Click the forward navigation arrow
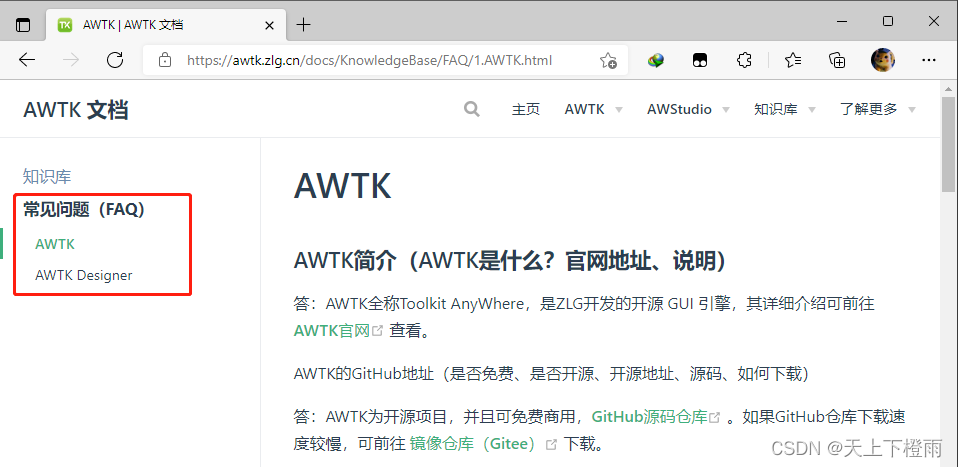Image resolution: width=958 pixels, height=467 pixels. pos(71,60)
